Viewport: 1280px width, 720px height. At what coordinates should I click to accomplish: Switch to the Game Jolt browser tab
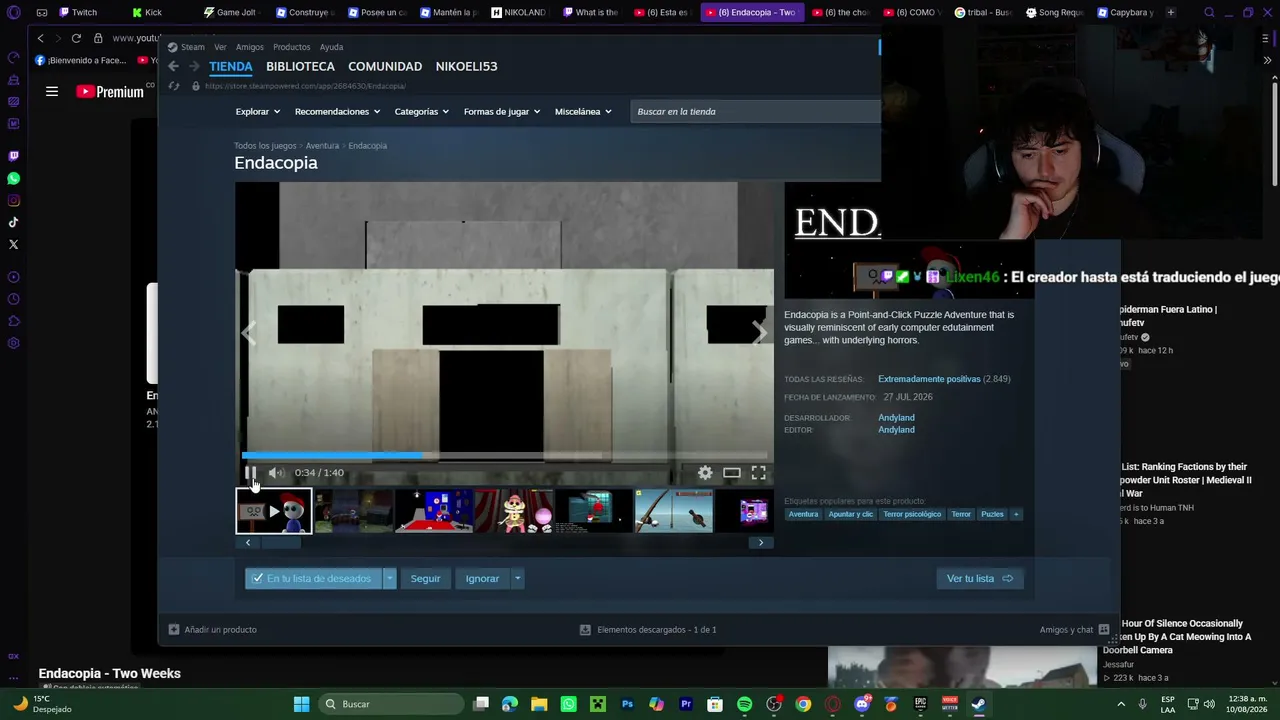click(229, 13)
